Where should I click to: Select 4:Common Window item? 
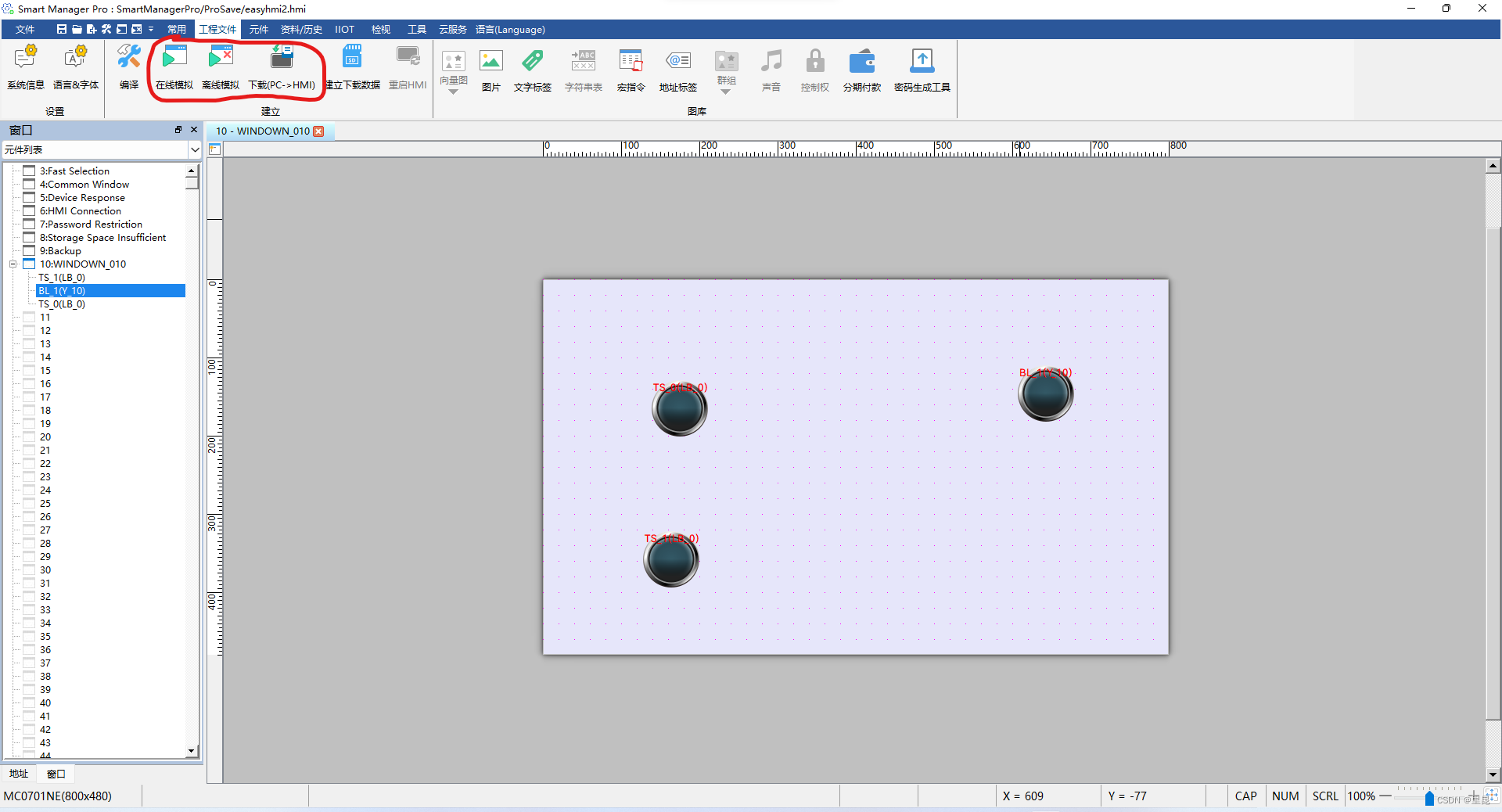[x=84, y=185]
